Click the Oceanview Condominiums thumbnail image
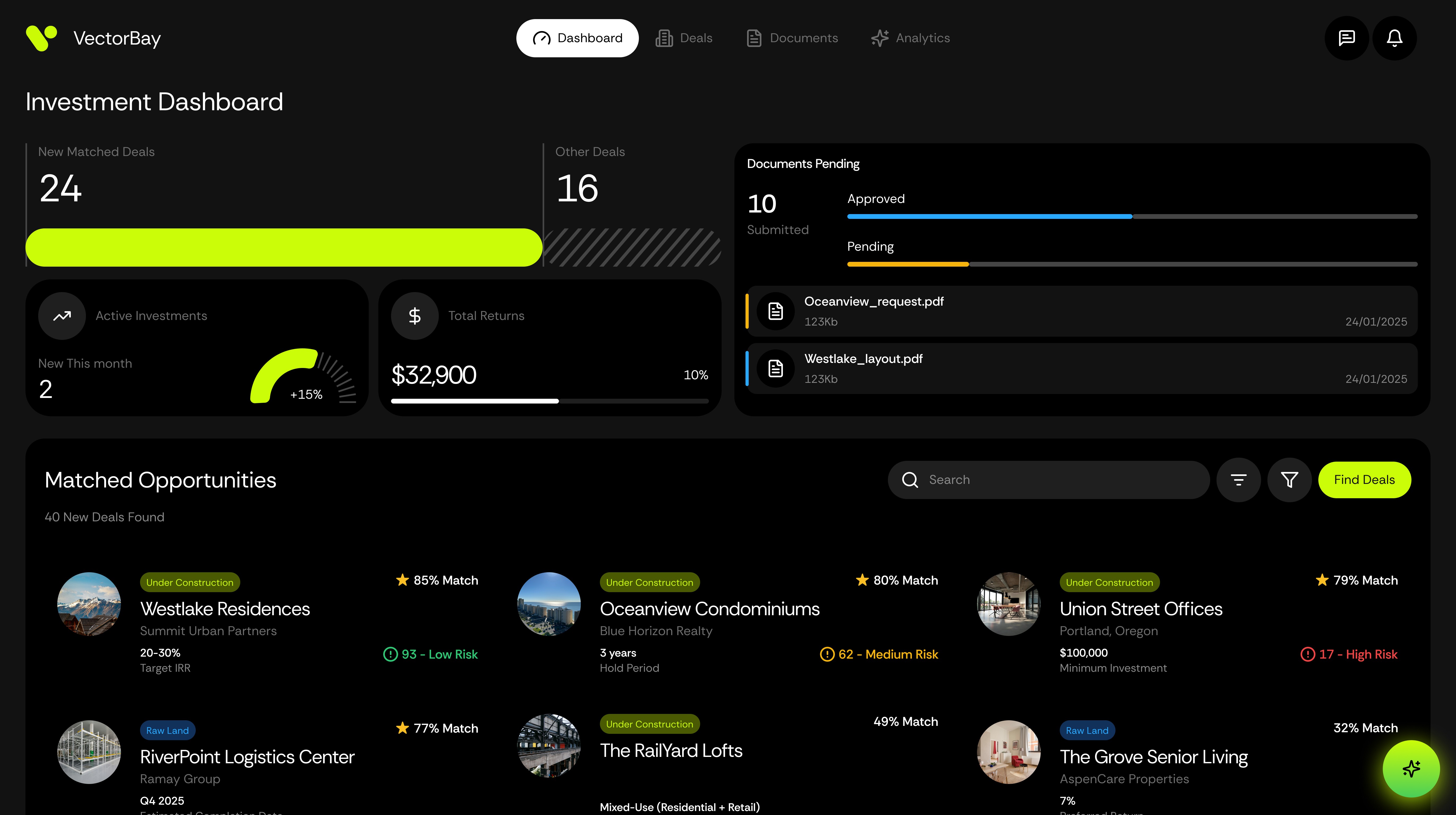Viewport: 1456px width, 815px height. [549, 604]
